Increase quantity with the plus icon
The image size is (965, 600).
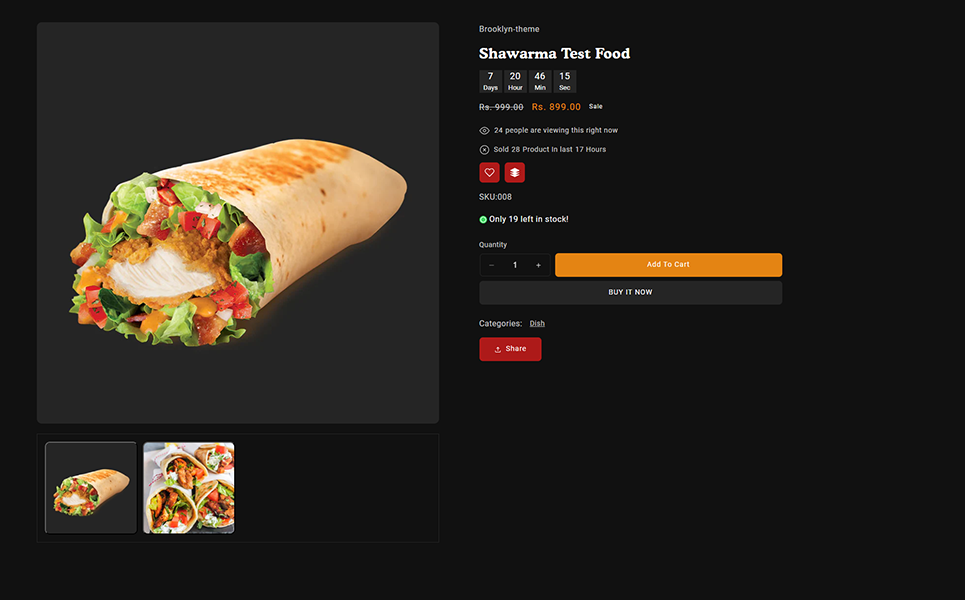coord(538,265)
